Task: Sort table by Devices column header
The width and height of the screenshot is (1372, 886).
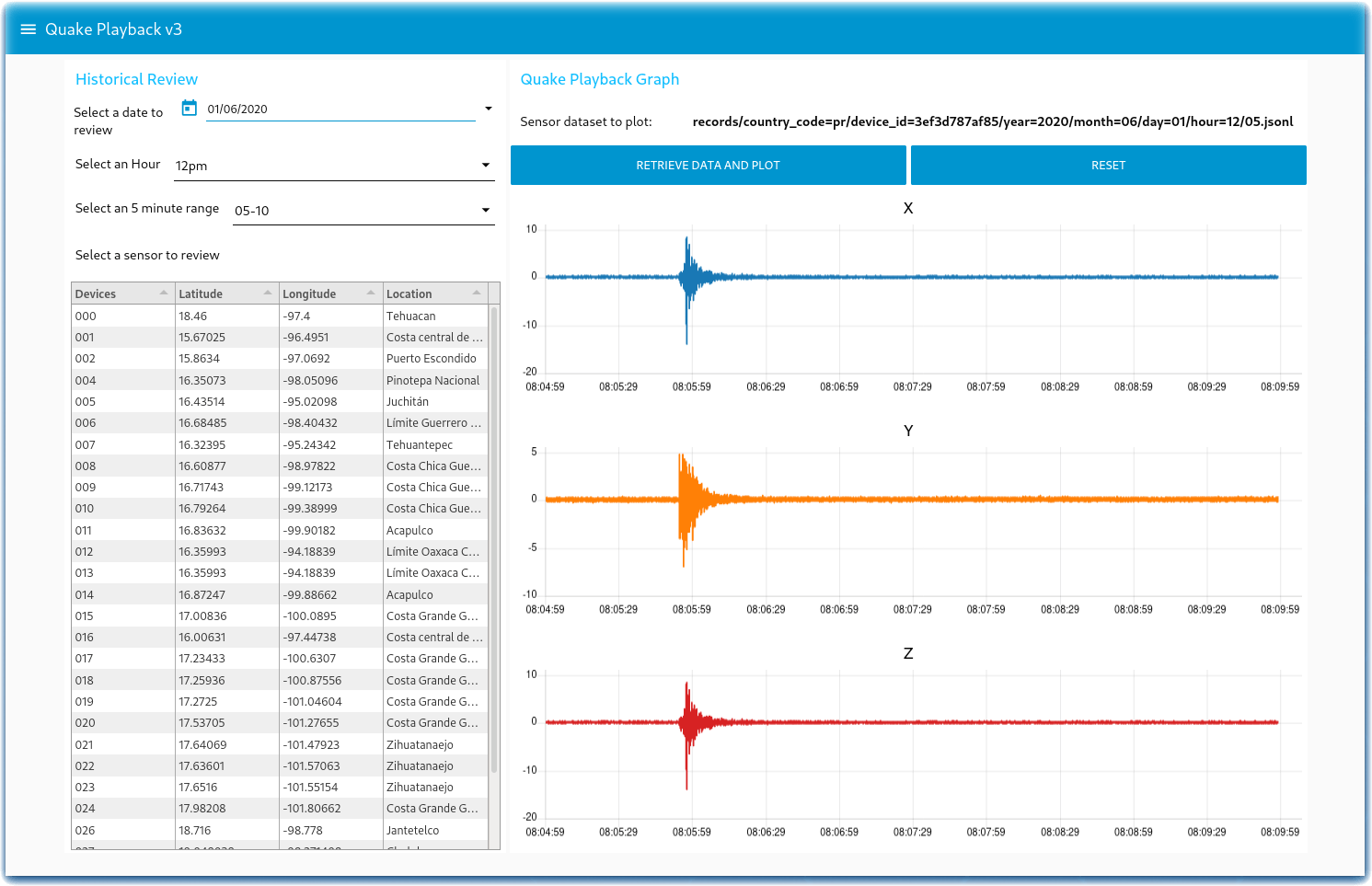Action: 122,293
